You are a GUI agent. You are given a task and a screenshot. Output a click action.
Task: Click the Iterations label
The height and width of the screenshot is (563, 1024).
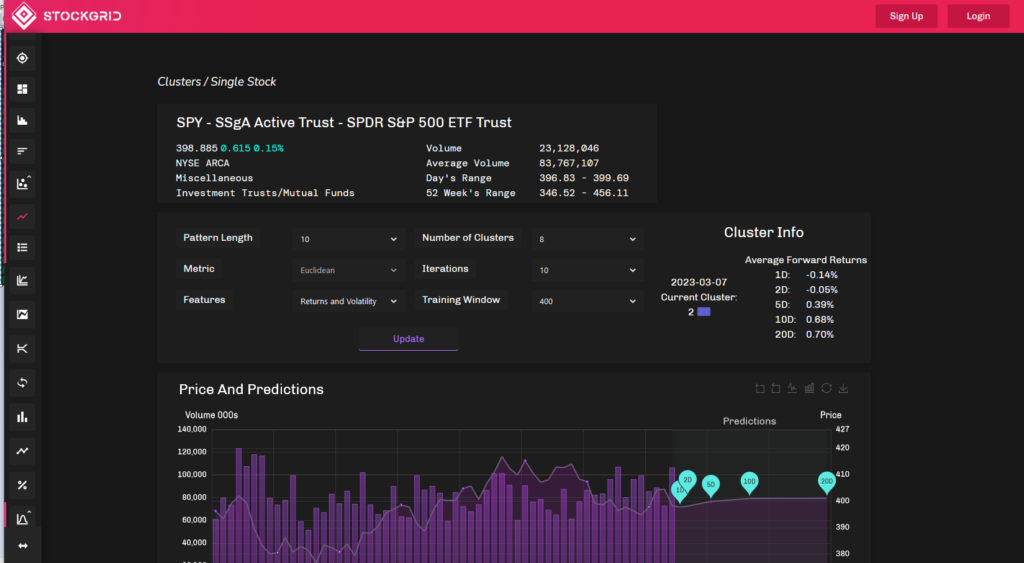pos(445,268)
